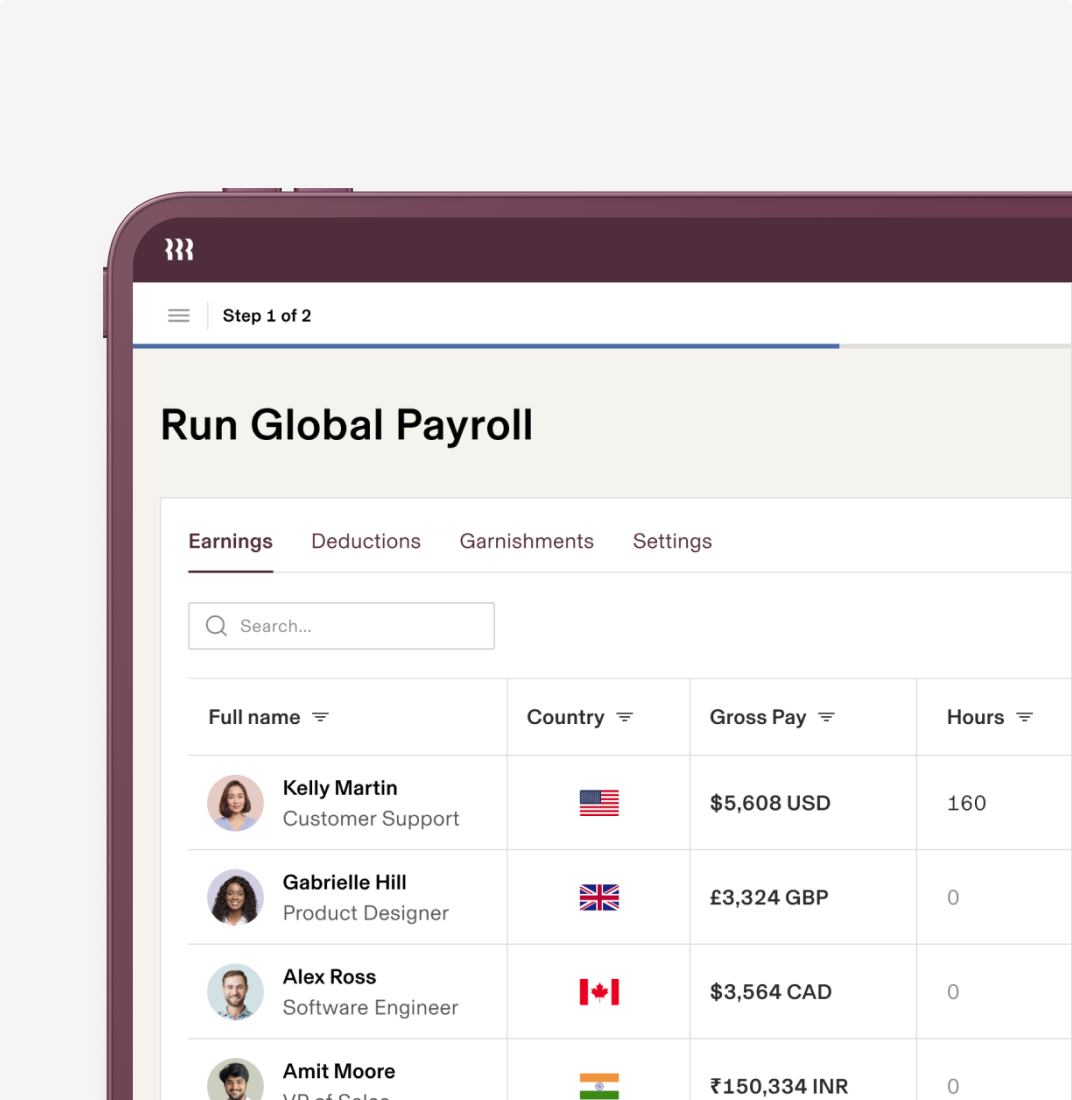Switch to the Deductions tab
1072x1100 pixels.
(x=365, y=541)
